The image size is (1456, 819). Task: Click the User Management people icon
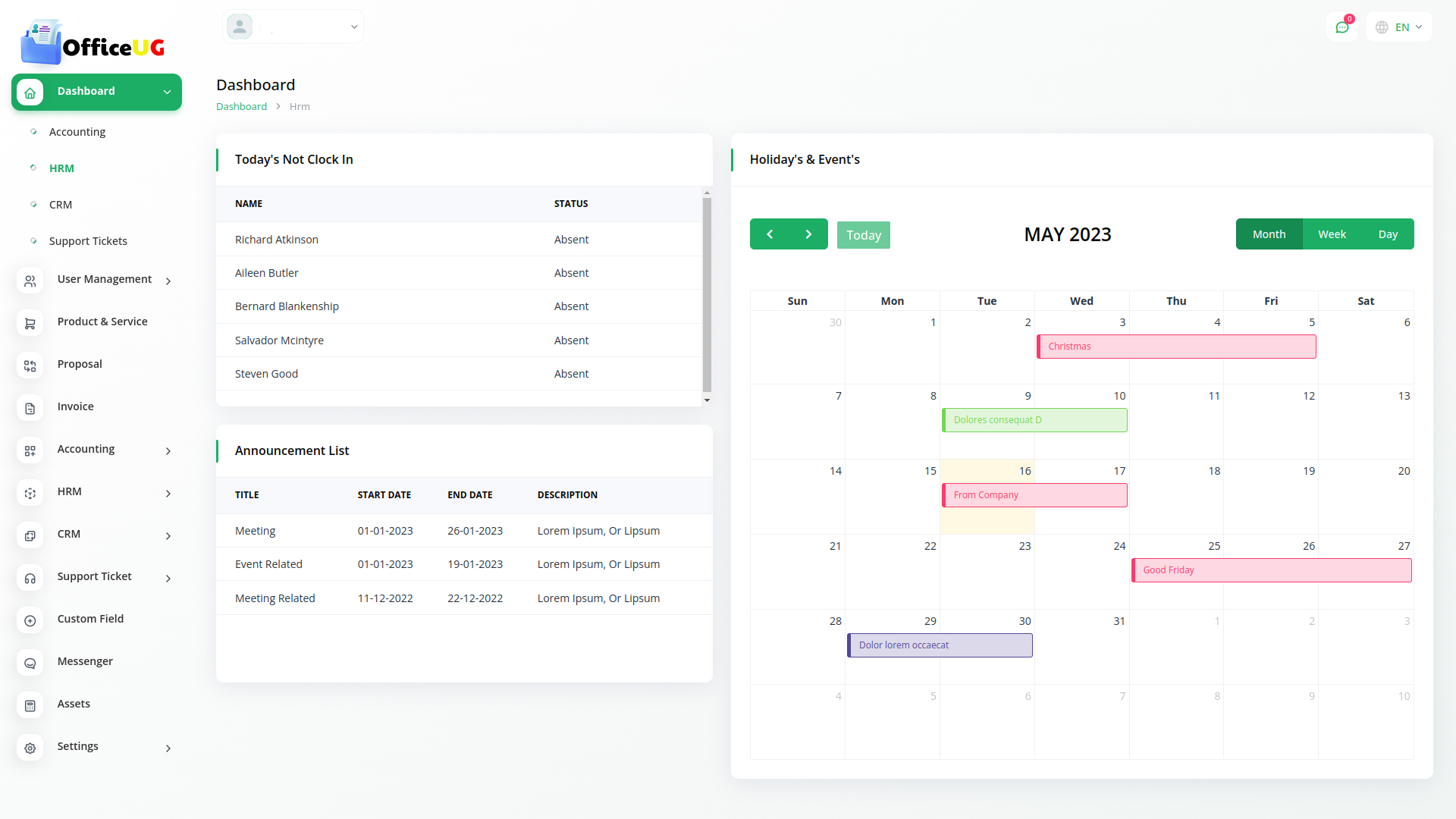[x=30, y=281]
